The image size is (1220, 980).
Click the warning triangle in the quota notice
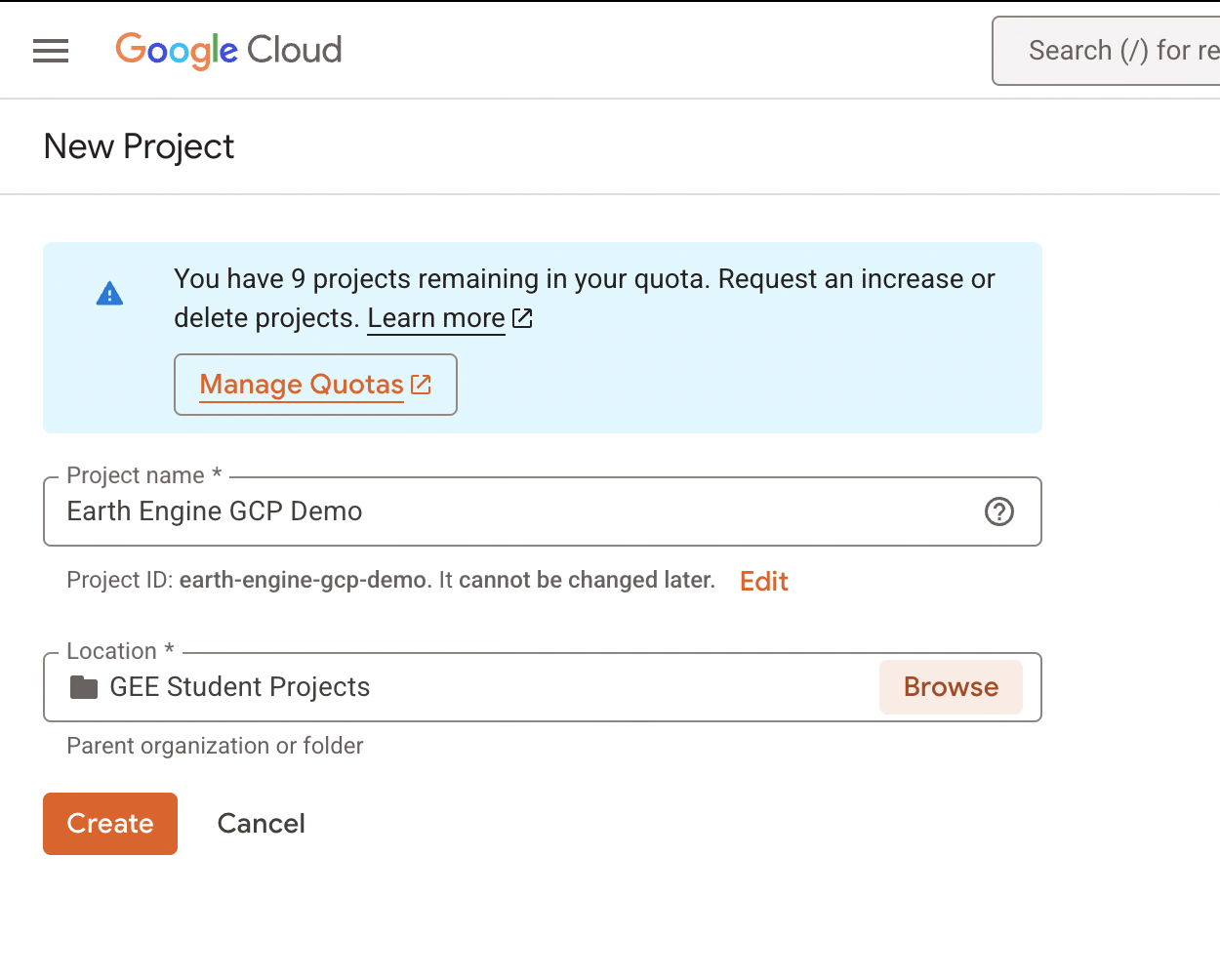tap(109, 293)
